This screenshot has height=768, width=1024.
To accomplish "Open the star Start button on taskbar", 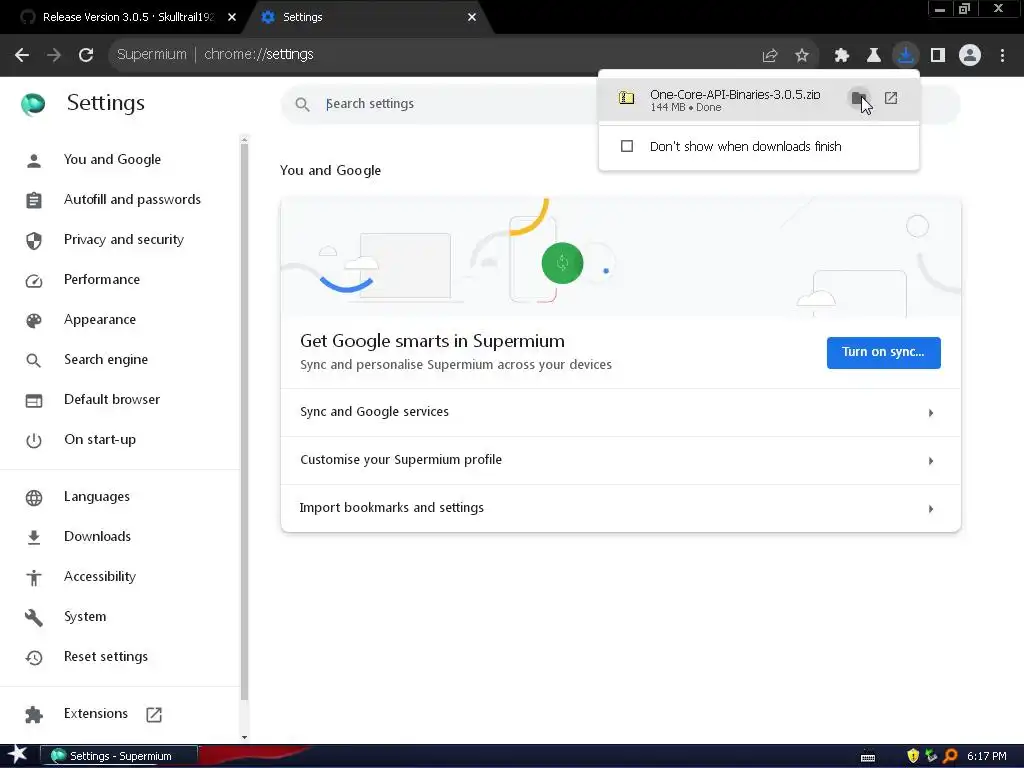I will coord(16,755).
